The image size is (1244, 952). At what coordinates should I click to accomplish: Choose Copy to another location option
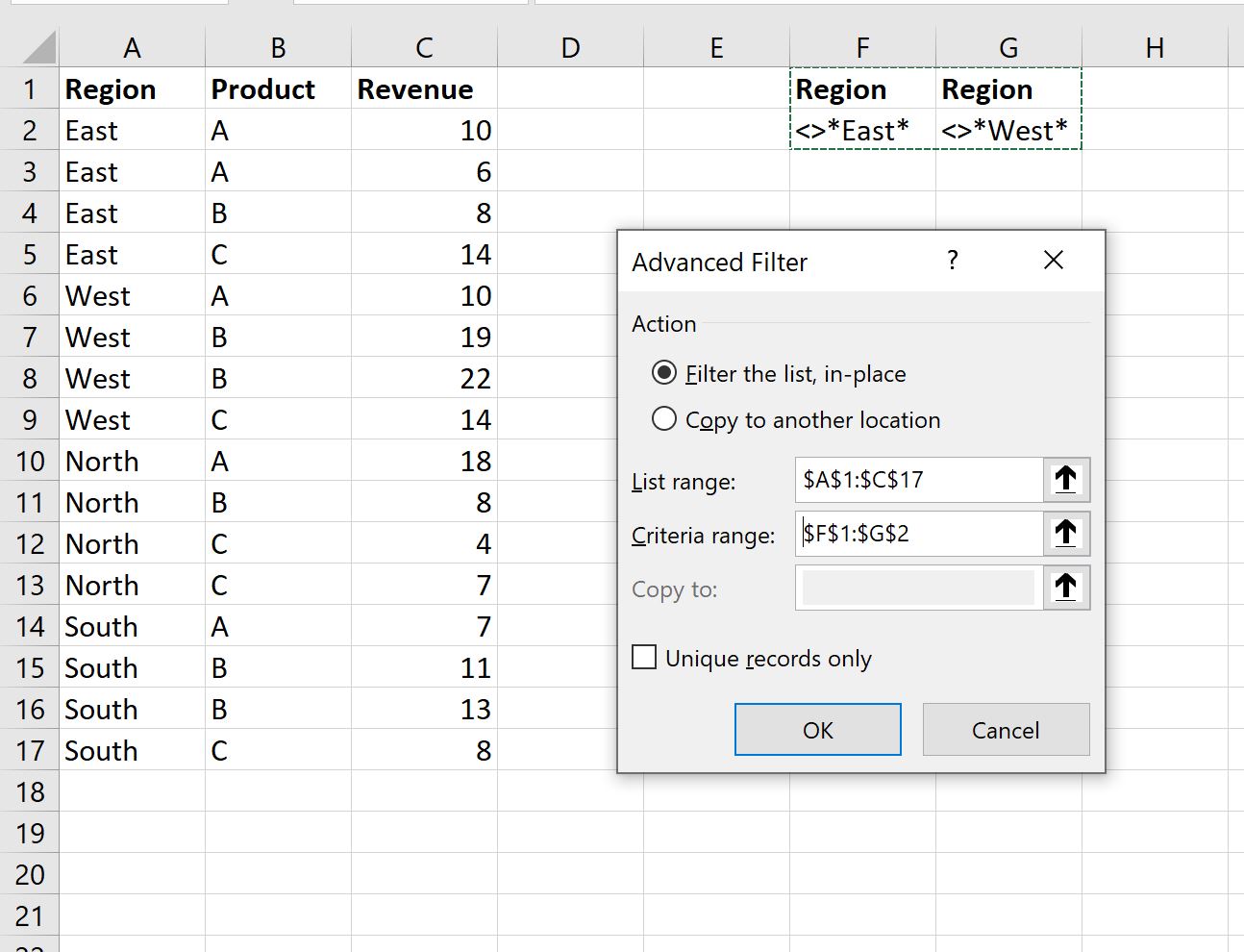(x=663, y=418)
